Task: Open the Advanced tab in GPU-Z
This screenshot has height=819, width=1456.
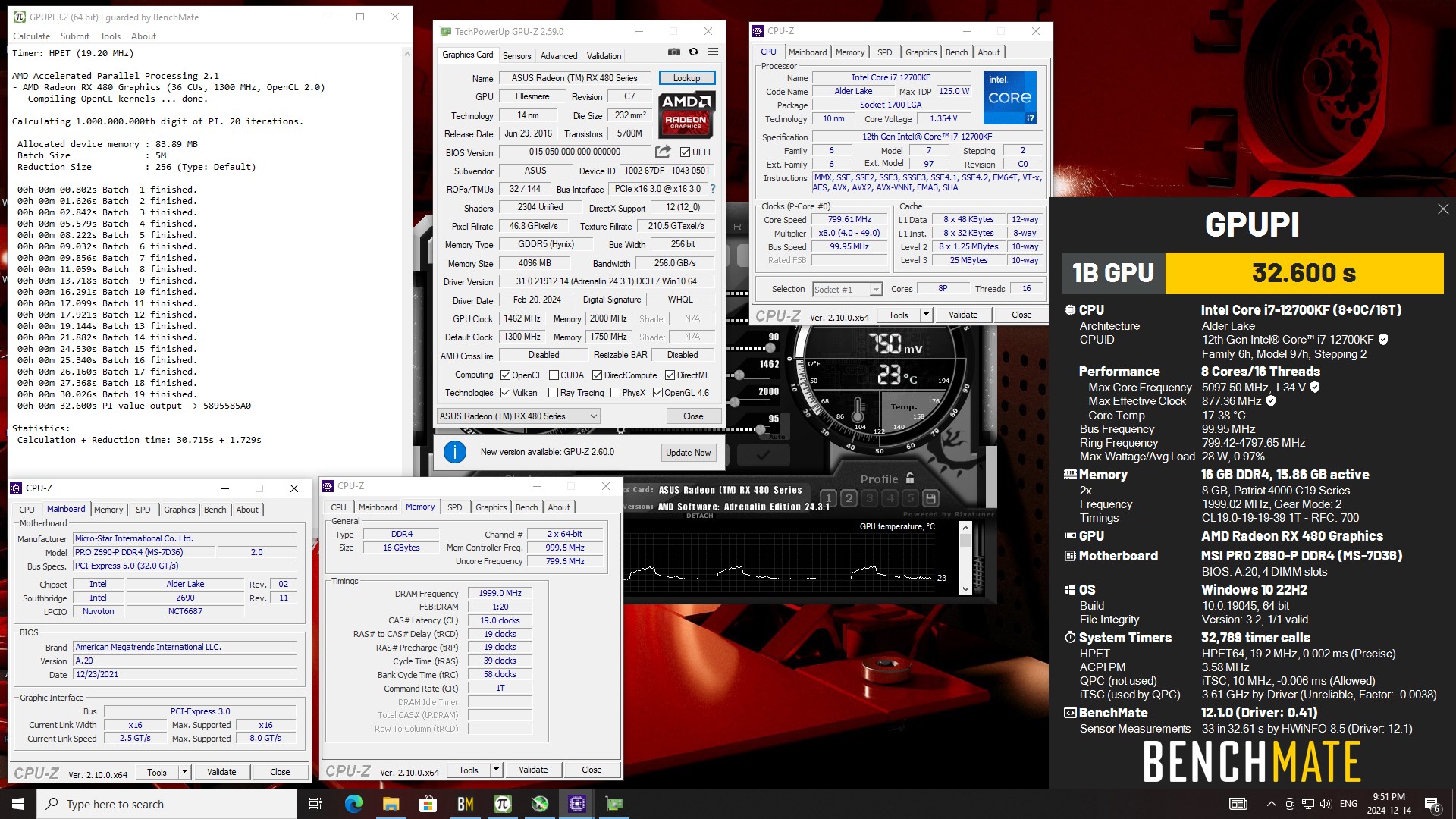Action: (559, 56)
